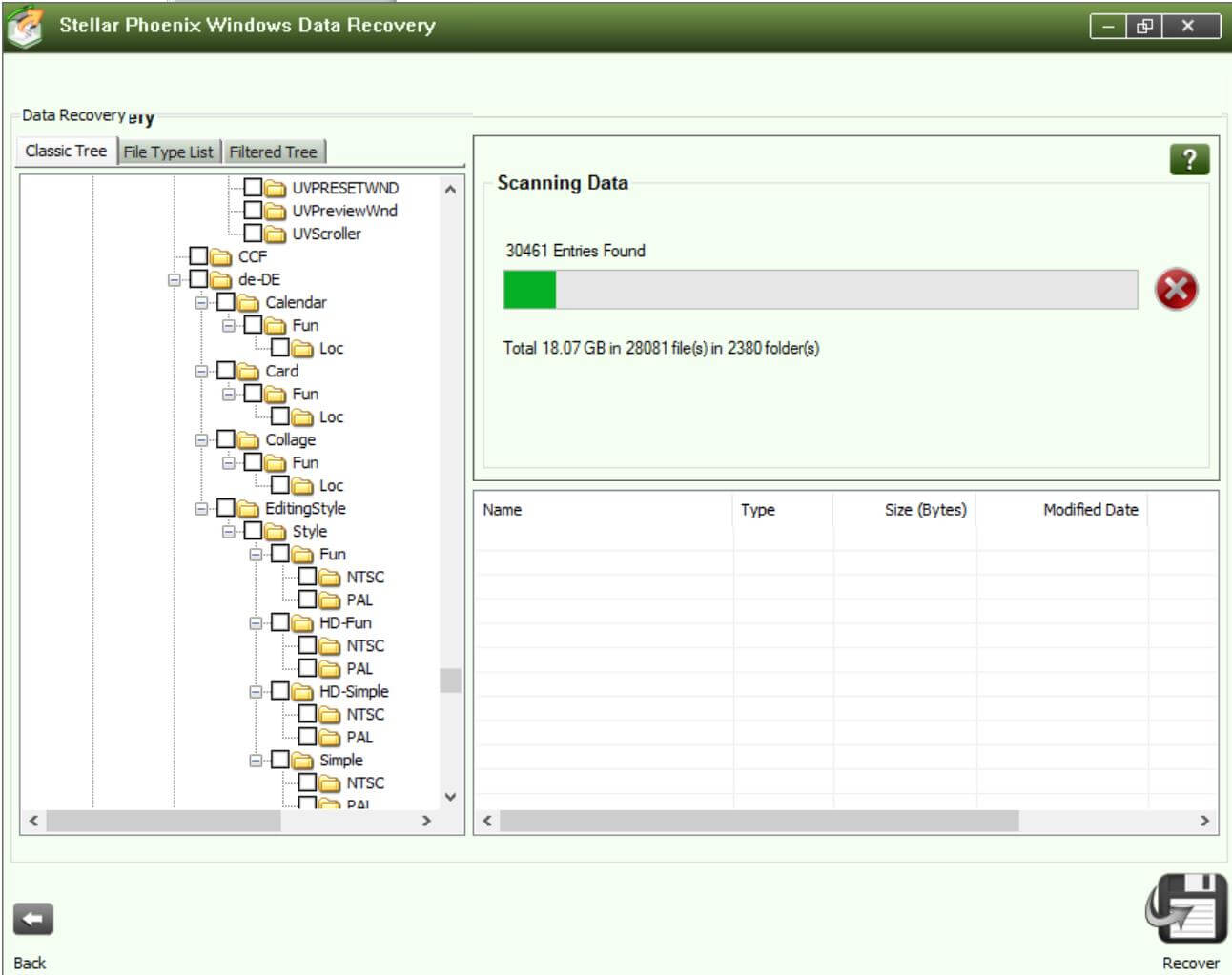Collapse the HD-Simple folder node

pyautogui.click(x=256, y=692)
